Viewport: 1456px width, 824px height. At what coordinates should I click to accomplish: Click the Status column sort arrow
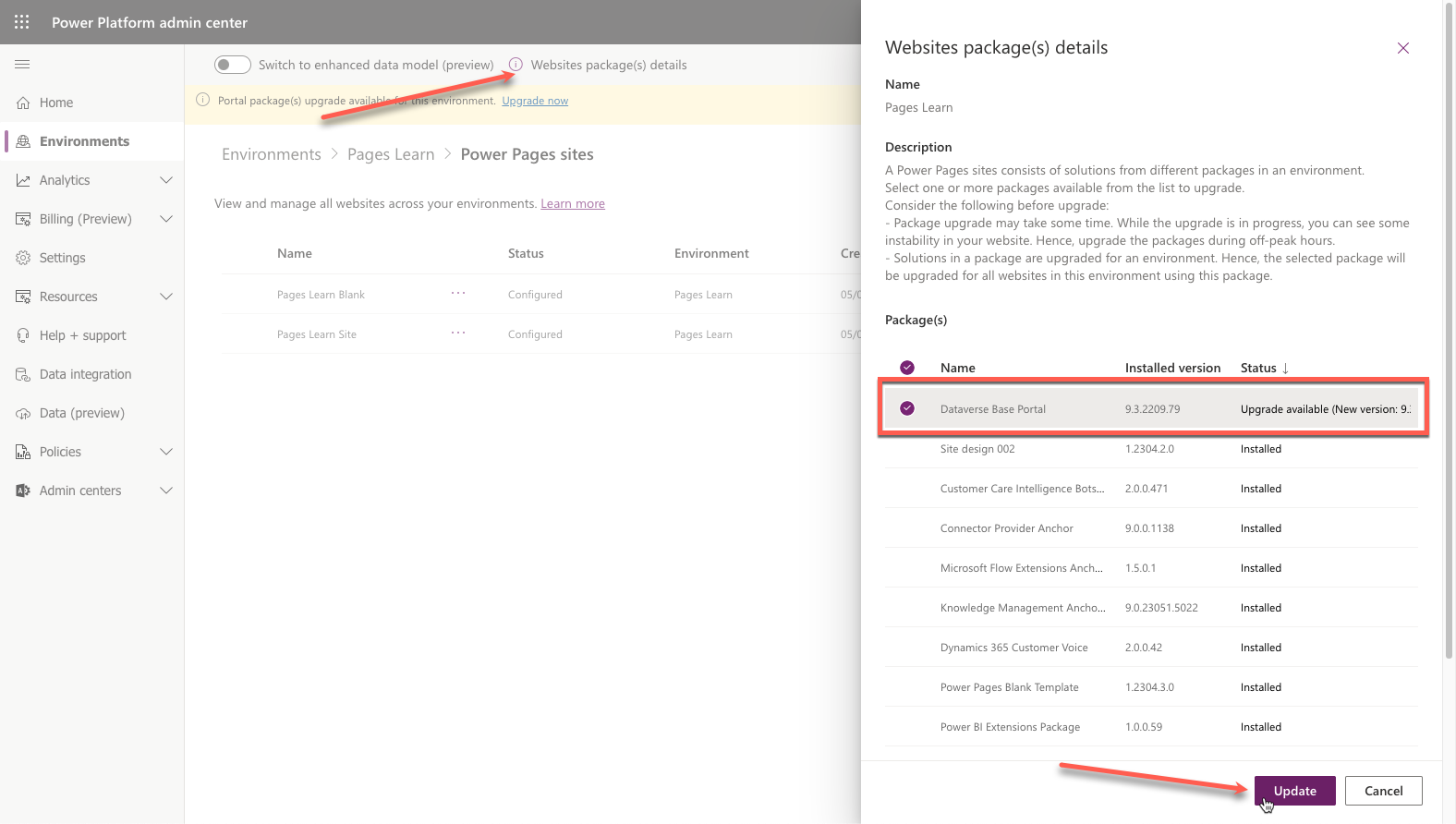click(1285, 368)
